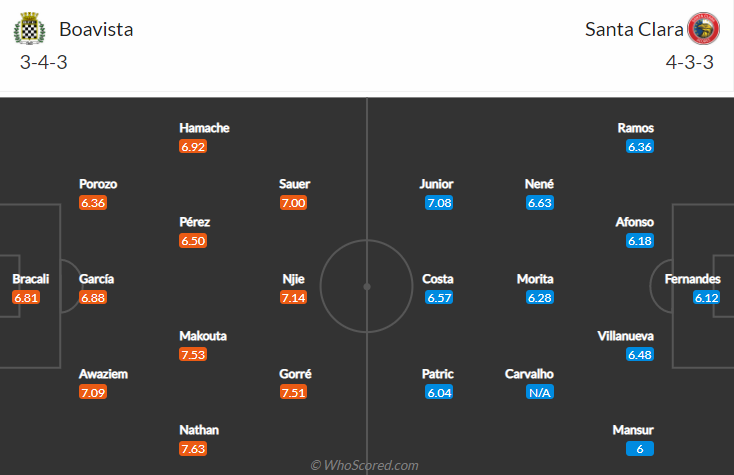This screenshot has height=475, width=734.
Task: Click the WhoScored.com watermark
Action: [x=366, y=465]
